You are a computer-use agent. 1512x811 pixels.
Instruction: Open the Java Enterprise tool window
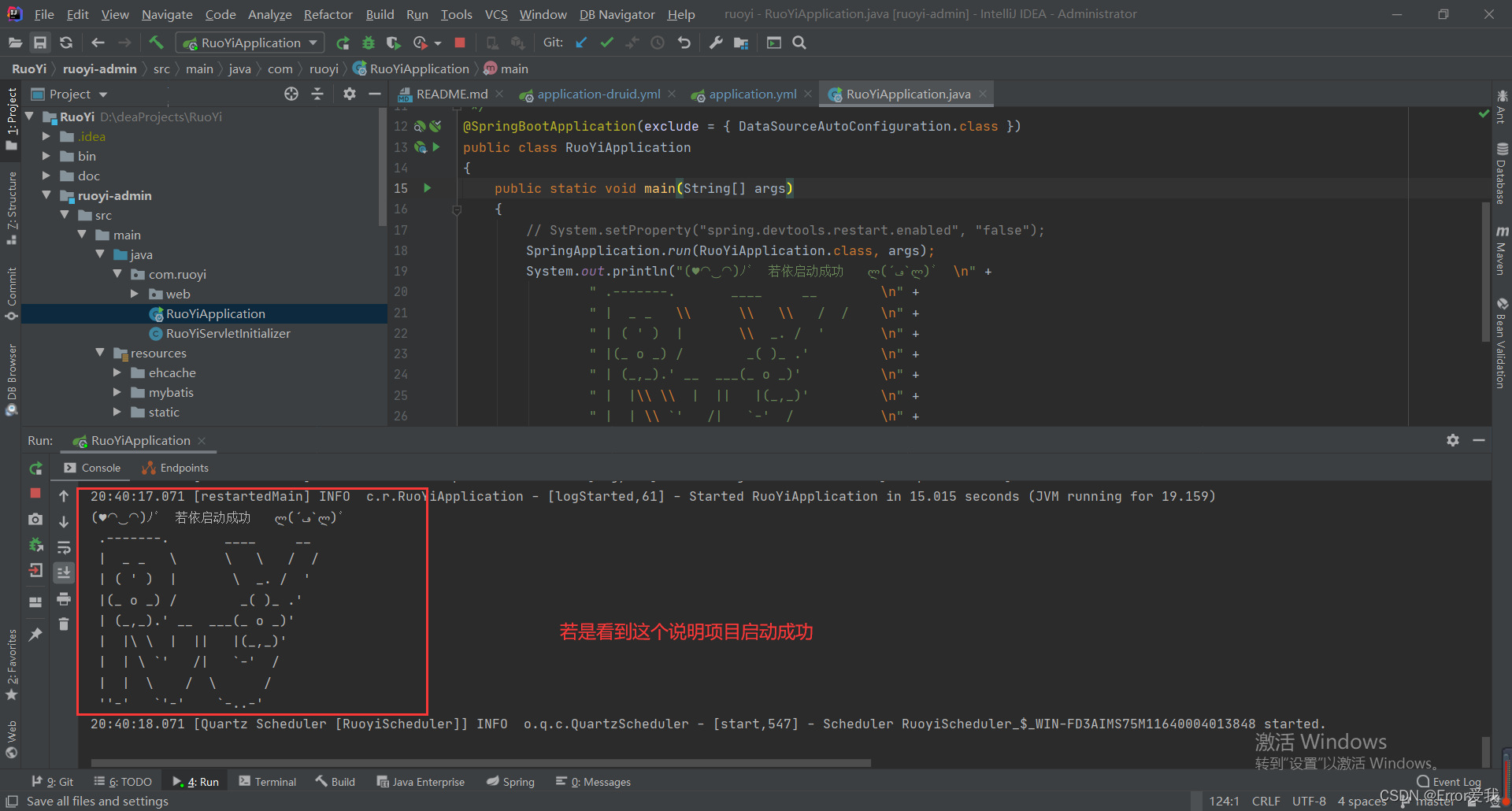coord(421,782)
